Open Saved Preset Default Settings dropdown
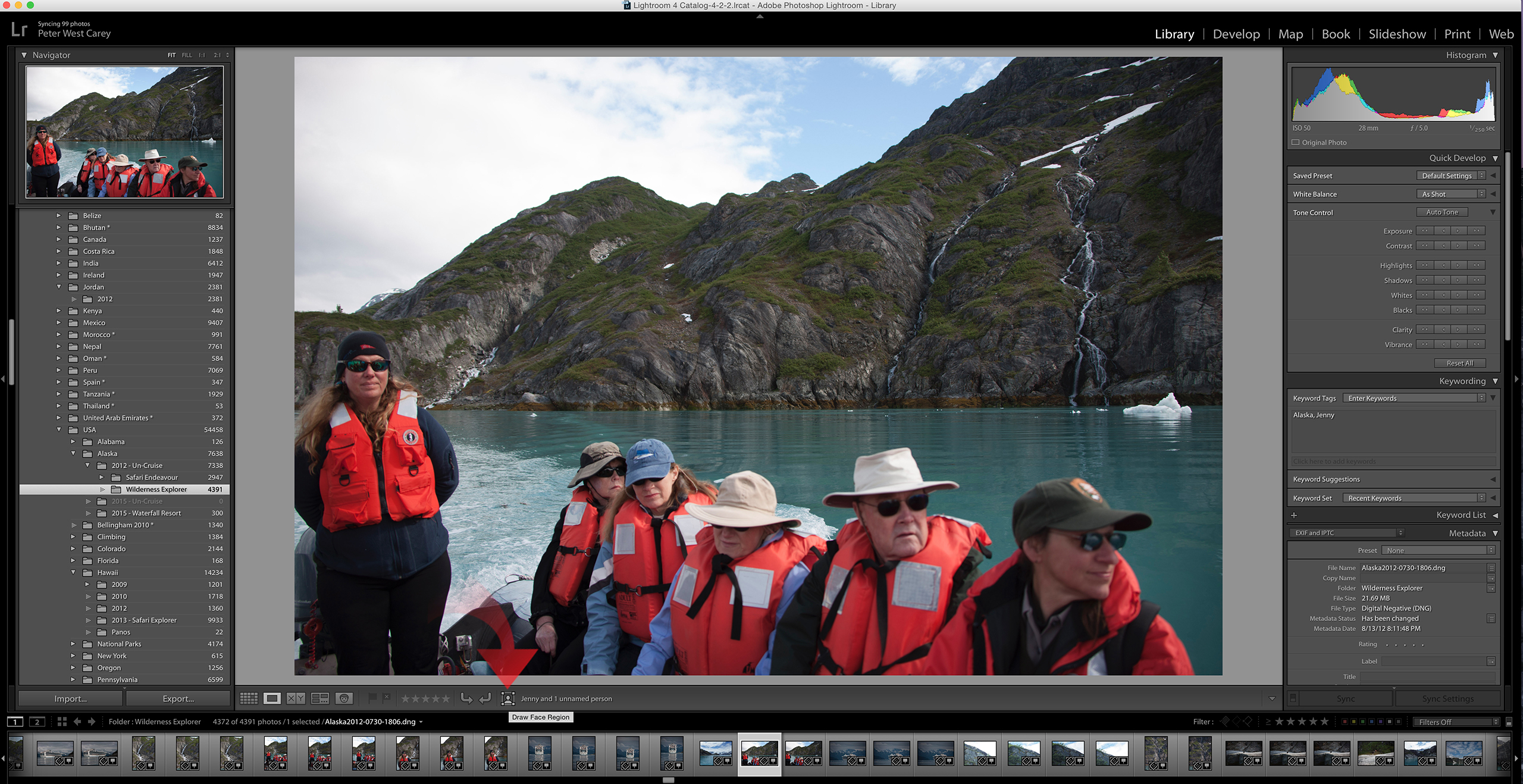Screen dimensions: 1523x784 tap(1451, 175)
